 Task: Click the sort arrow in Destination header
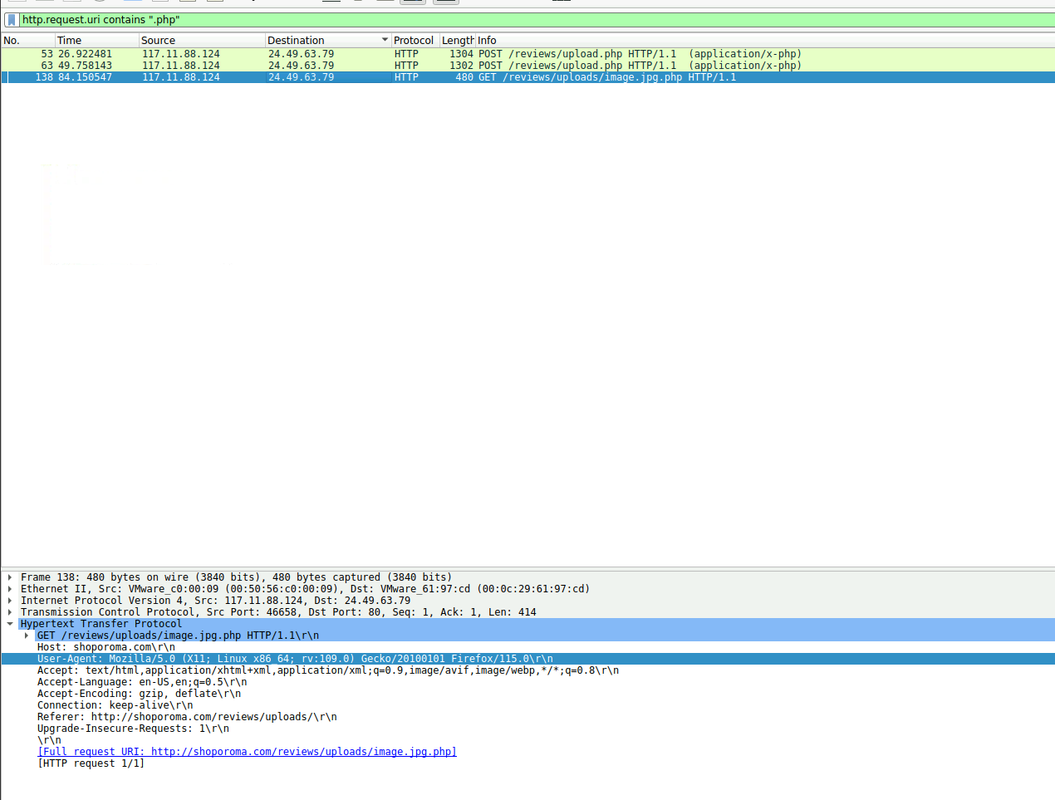point(385,40)
